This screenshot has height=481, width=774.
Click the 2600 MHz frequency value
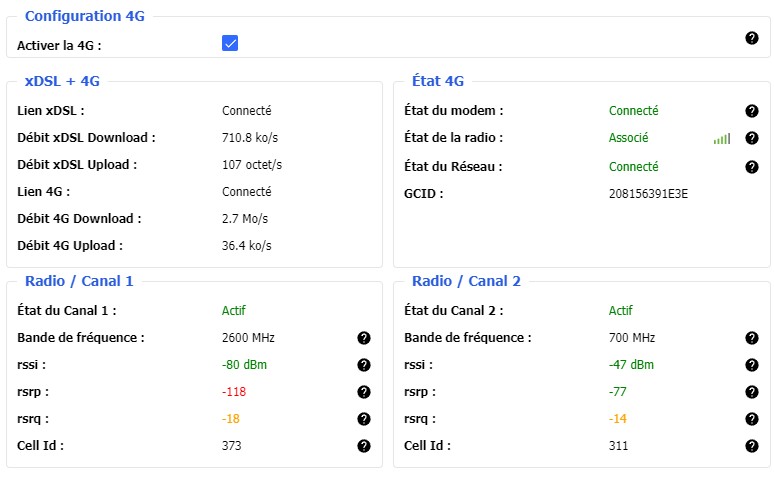coord(248,338)
